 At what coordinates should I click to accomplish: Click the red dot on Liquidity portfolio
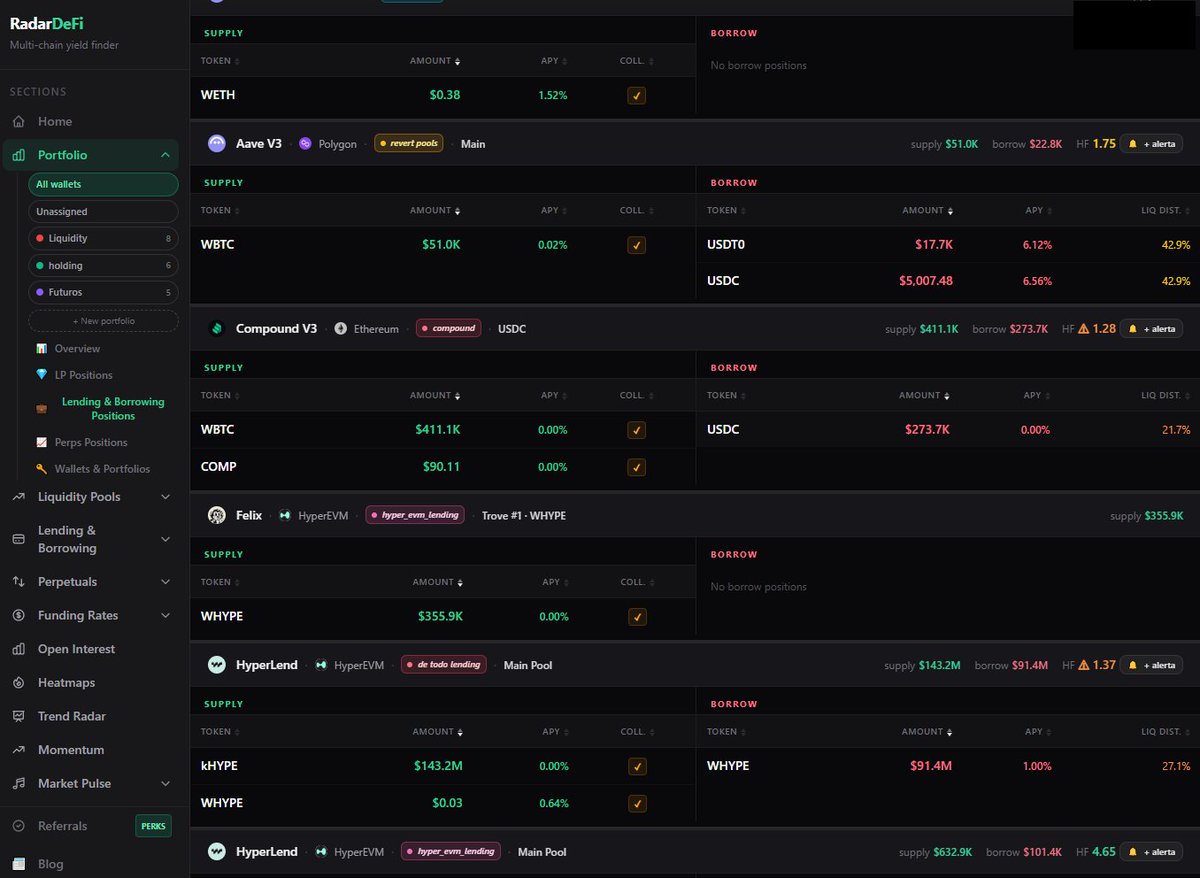pos(39,238)
